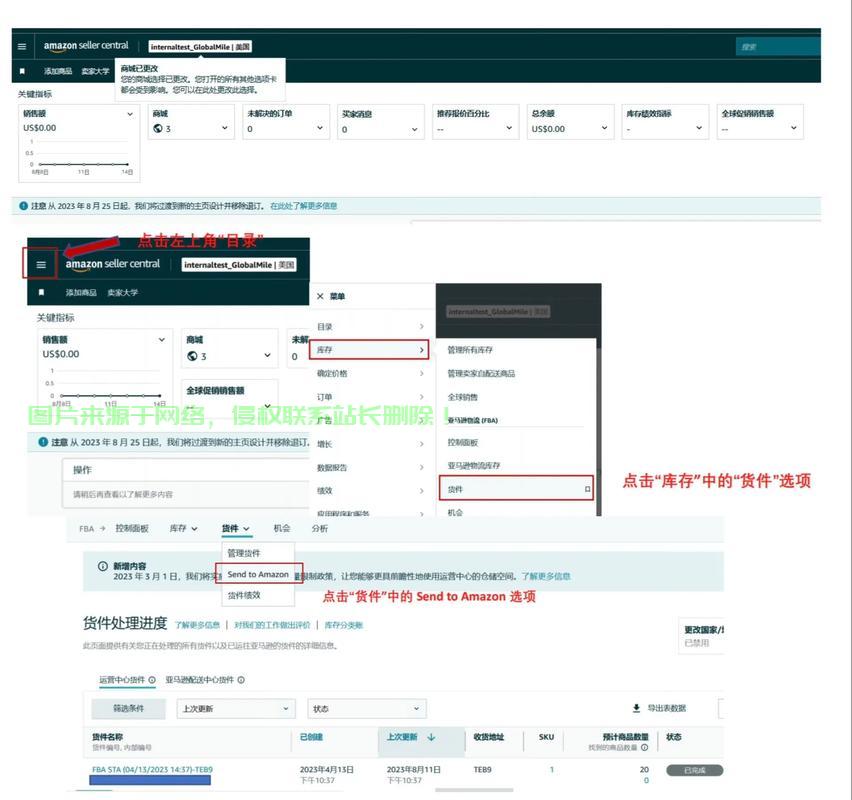
Task: Click the download icon beside 导出表数据
Action: coord(636,708)
